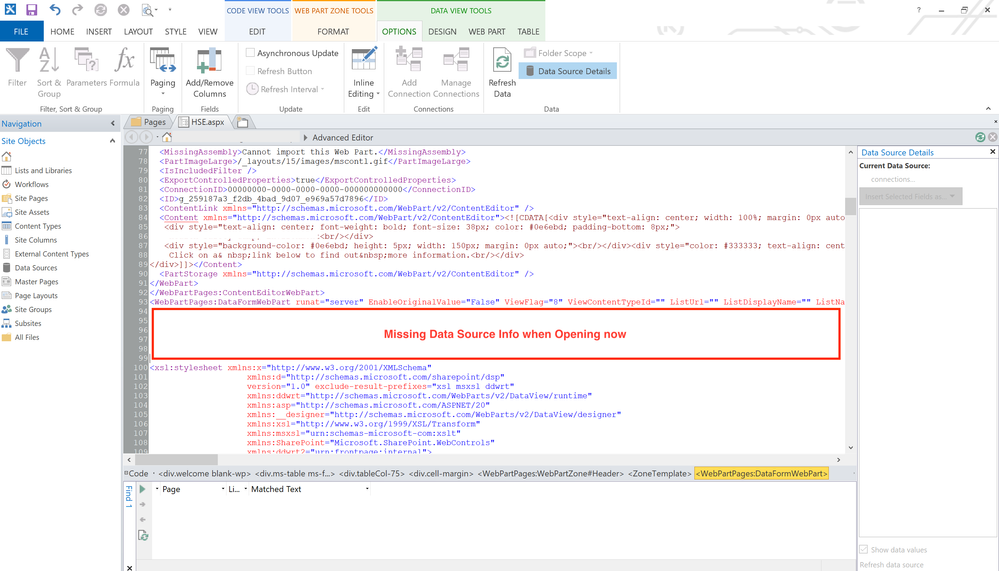Click the horizontal scrollbar thumb of code view
The height and width of the screenshot is (571, 999).
pos(176,459)
